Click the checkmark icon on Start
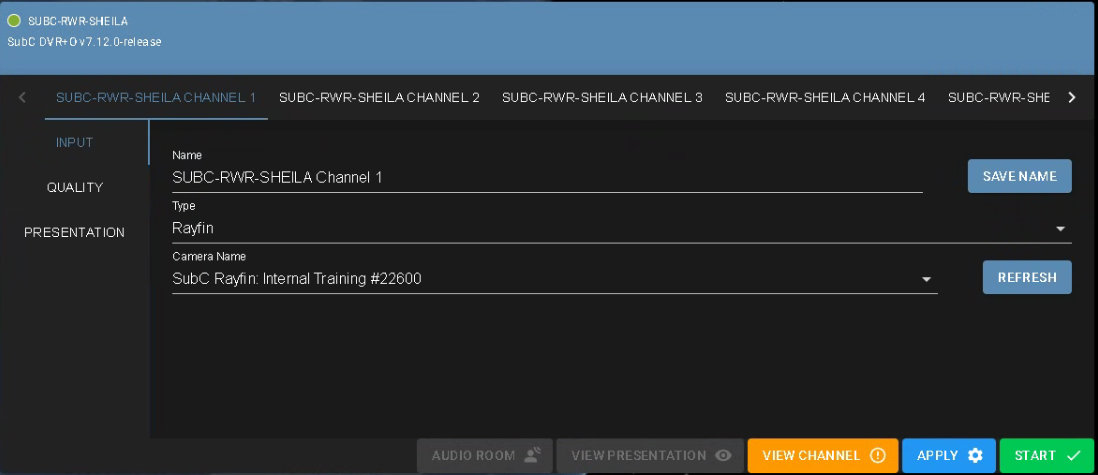The image size is (1098, 475). 1073,456
